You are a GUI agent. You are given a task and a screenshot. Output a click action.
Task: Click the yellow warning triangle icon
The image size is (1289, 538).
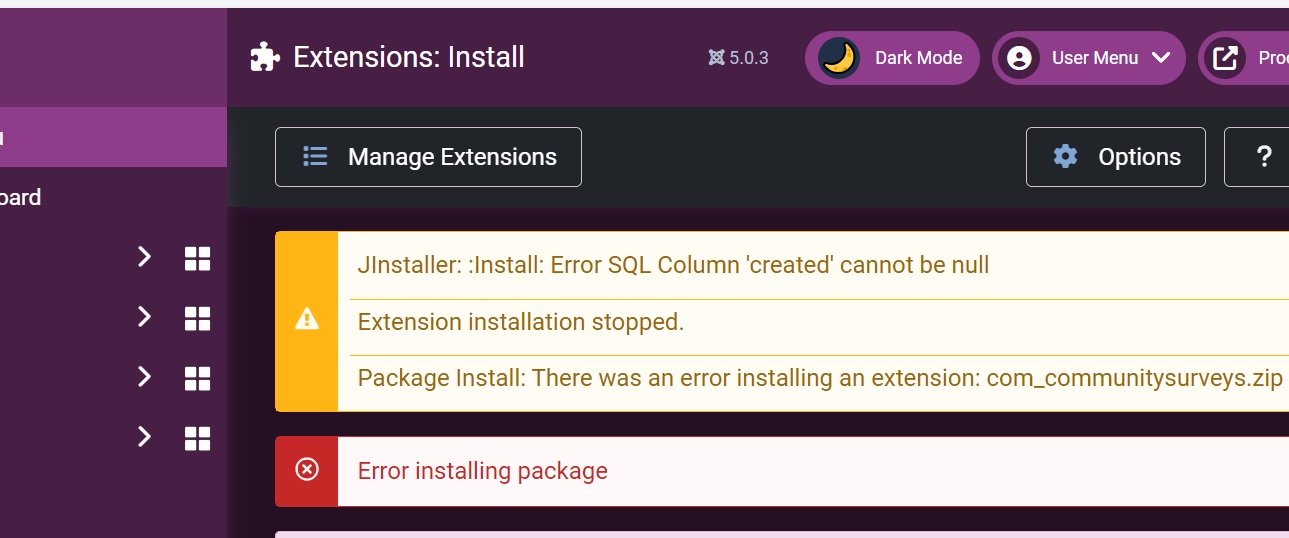[x=307, y=320]
